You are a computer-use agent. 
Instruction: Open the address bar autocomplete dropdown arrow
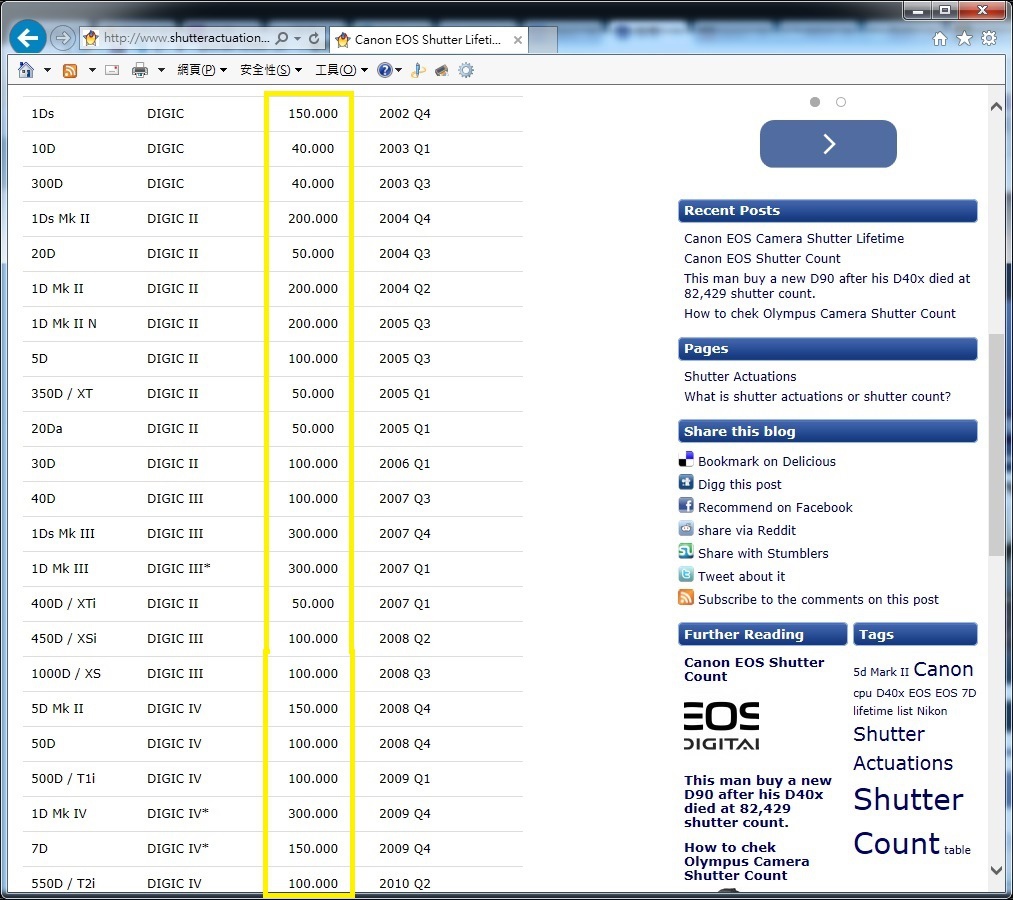[297, 38]
